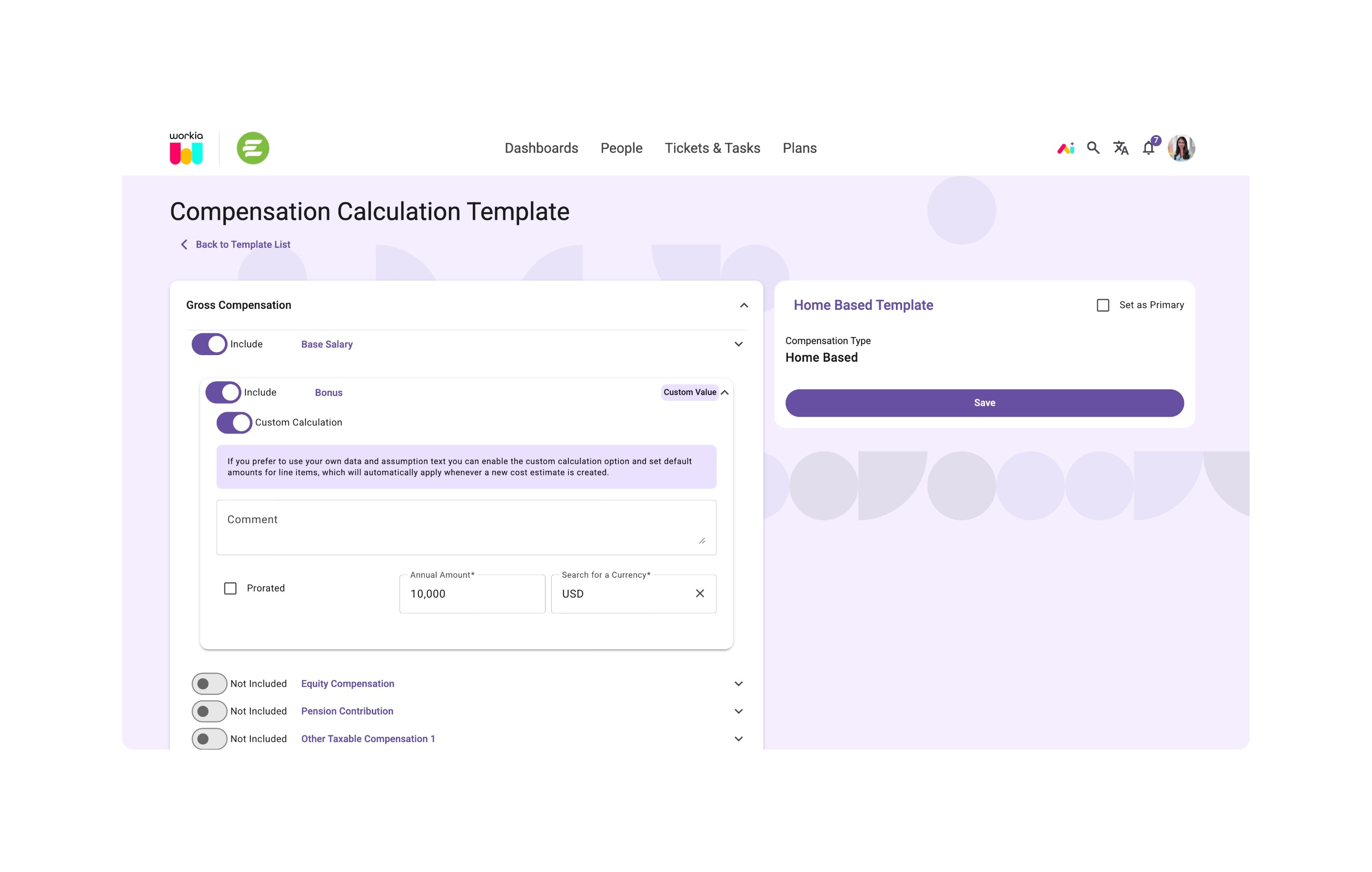Open the language translate icon

tap(1121, 148)
